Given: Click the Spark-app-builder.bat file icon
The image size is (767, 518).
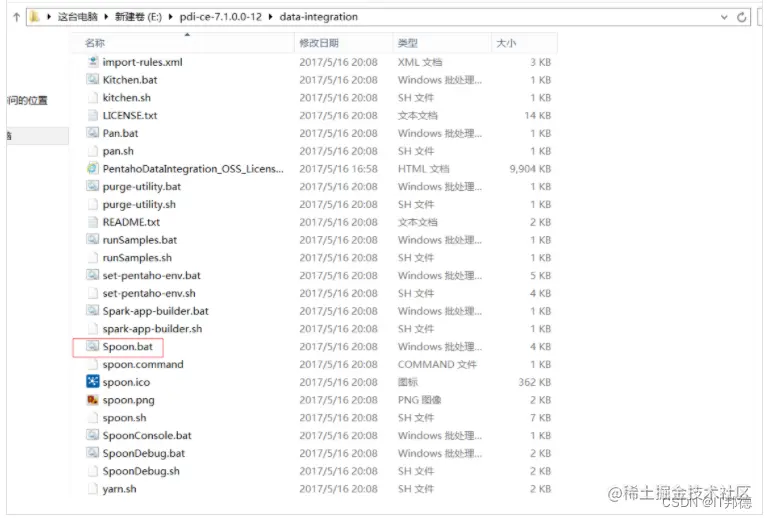Looking at the screenshot, I should pyautogui.click(x=92, y=311).
